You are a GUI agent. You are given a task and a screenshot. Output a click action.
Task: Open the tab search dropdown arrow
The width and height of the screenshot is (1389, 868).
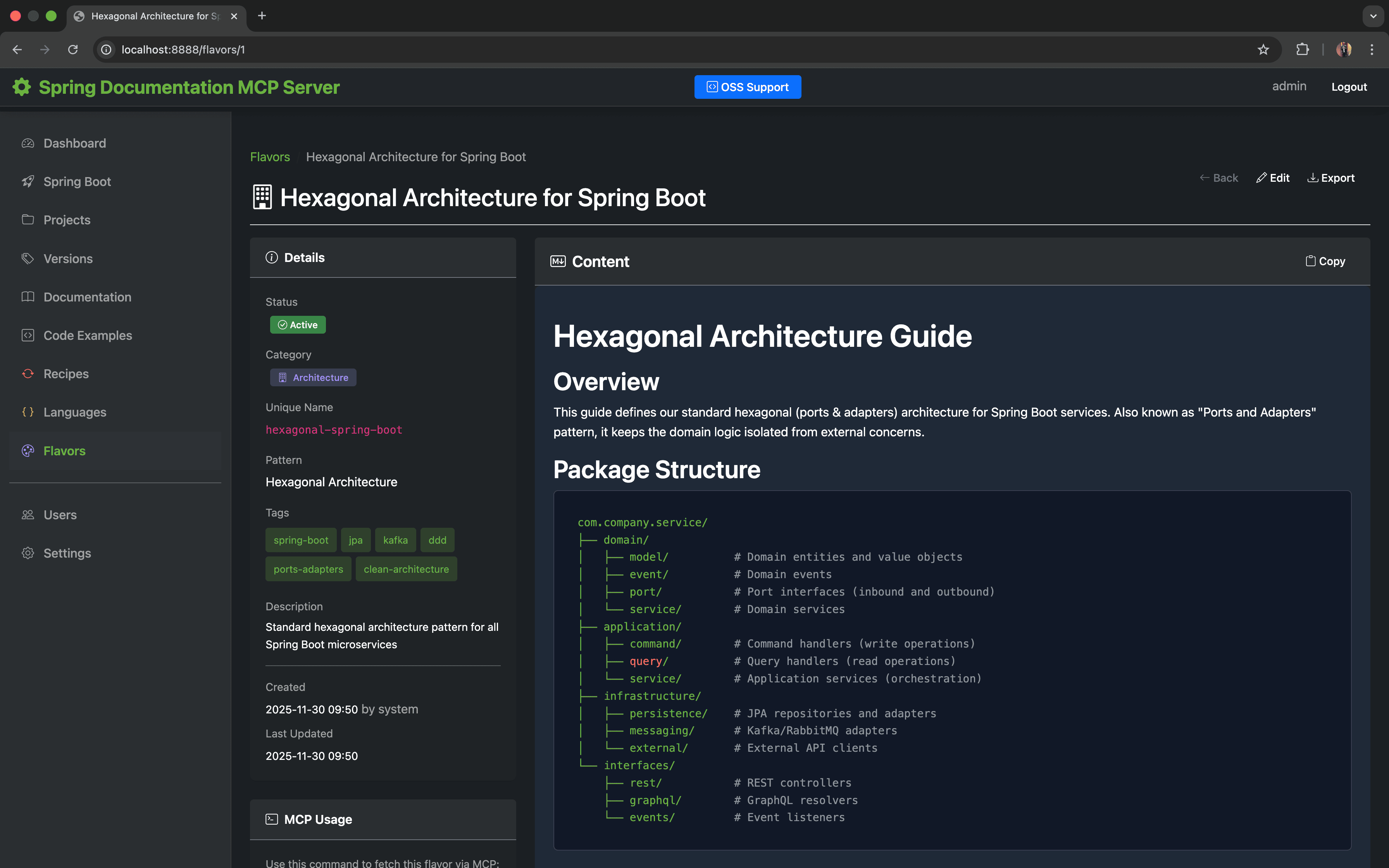point(1373,16)
